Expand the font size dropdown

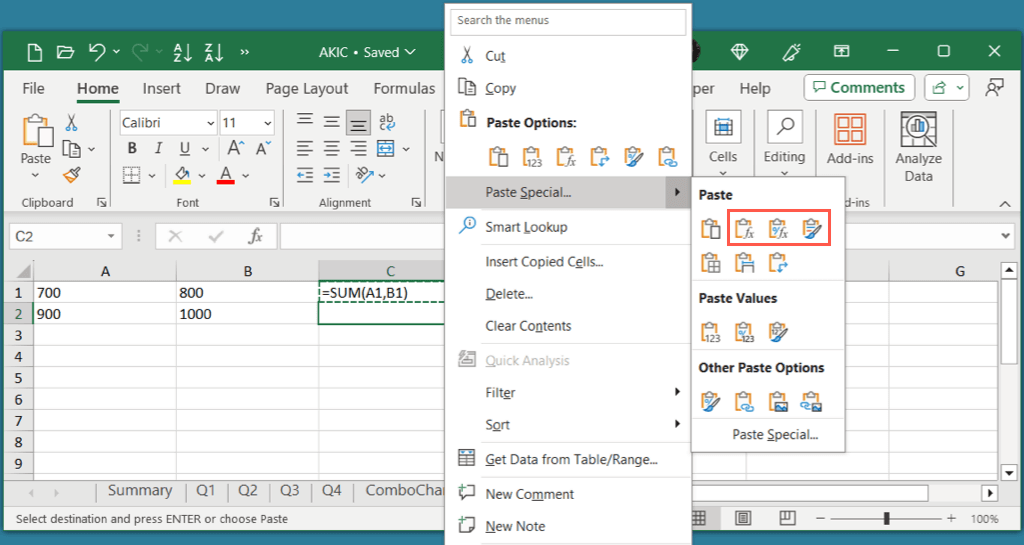coord(266,123)
